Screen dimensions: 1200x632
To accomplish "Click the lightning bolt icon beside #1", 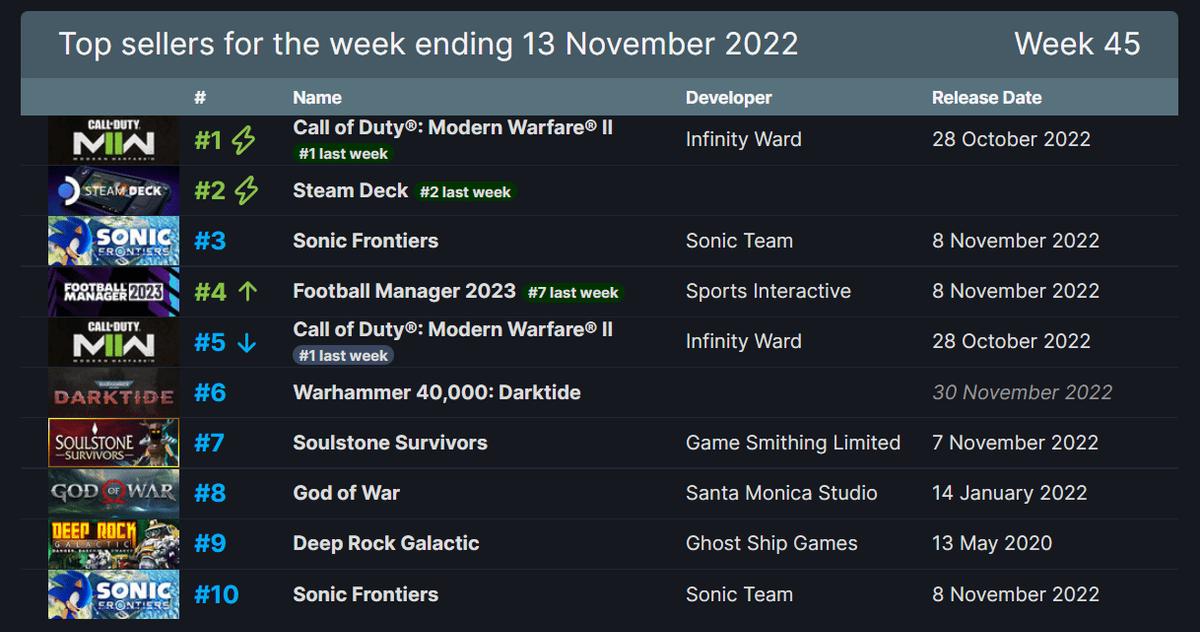I will pyautogui.click(x=243, y=141).
